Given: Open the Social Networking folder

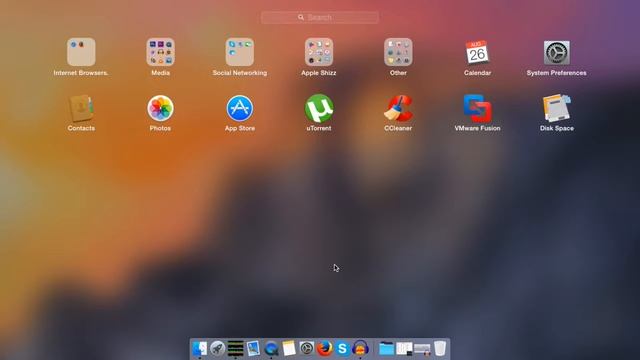Looking at the screenshot, I should (240, 52).
